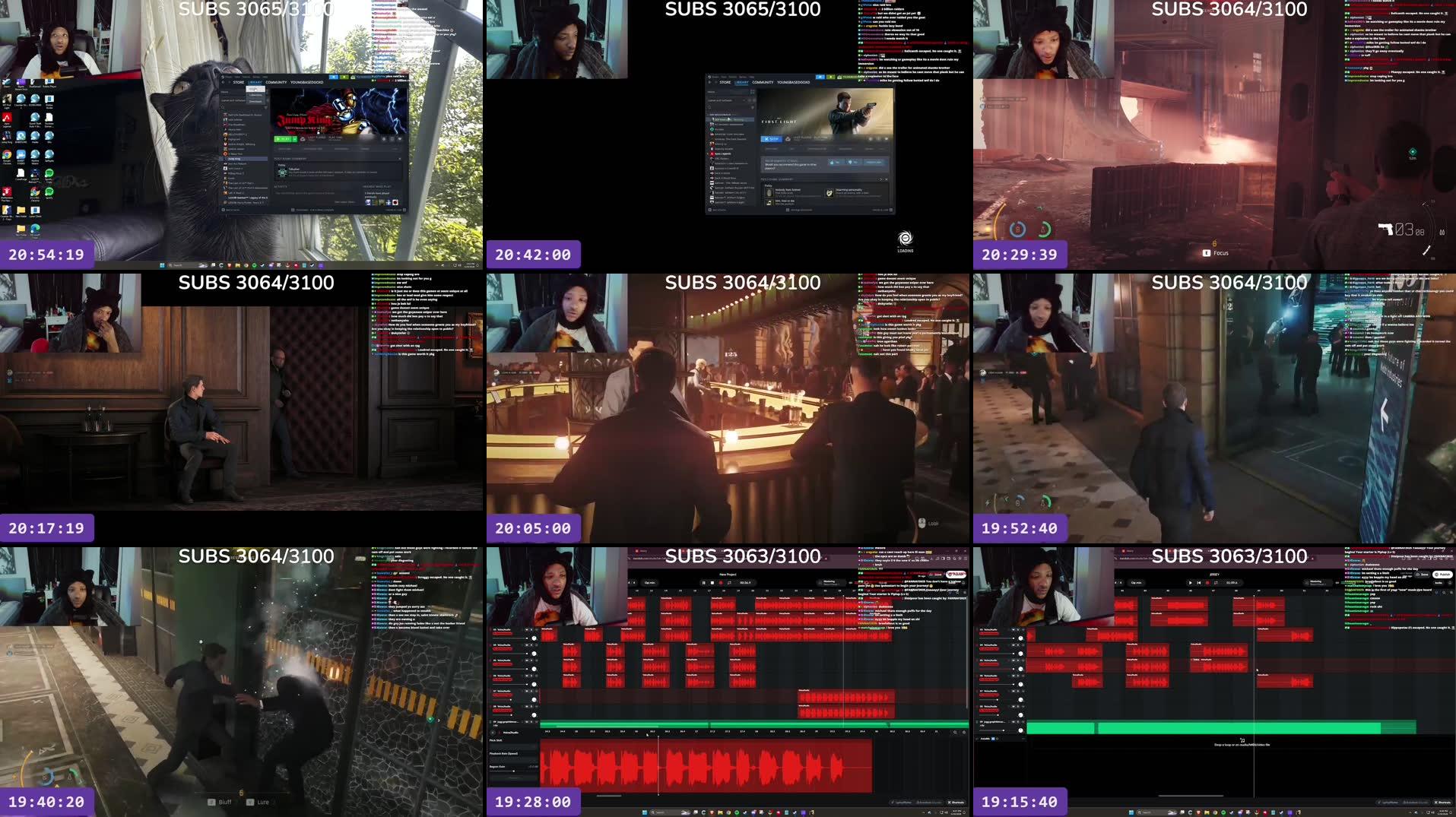Open Windows Start button in 20:54:19 frame taskbar
The height and width of the screenshot is (817, 1456).
coord(162,265)
